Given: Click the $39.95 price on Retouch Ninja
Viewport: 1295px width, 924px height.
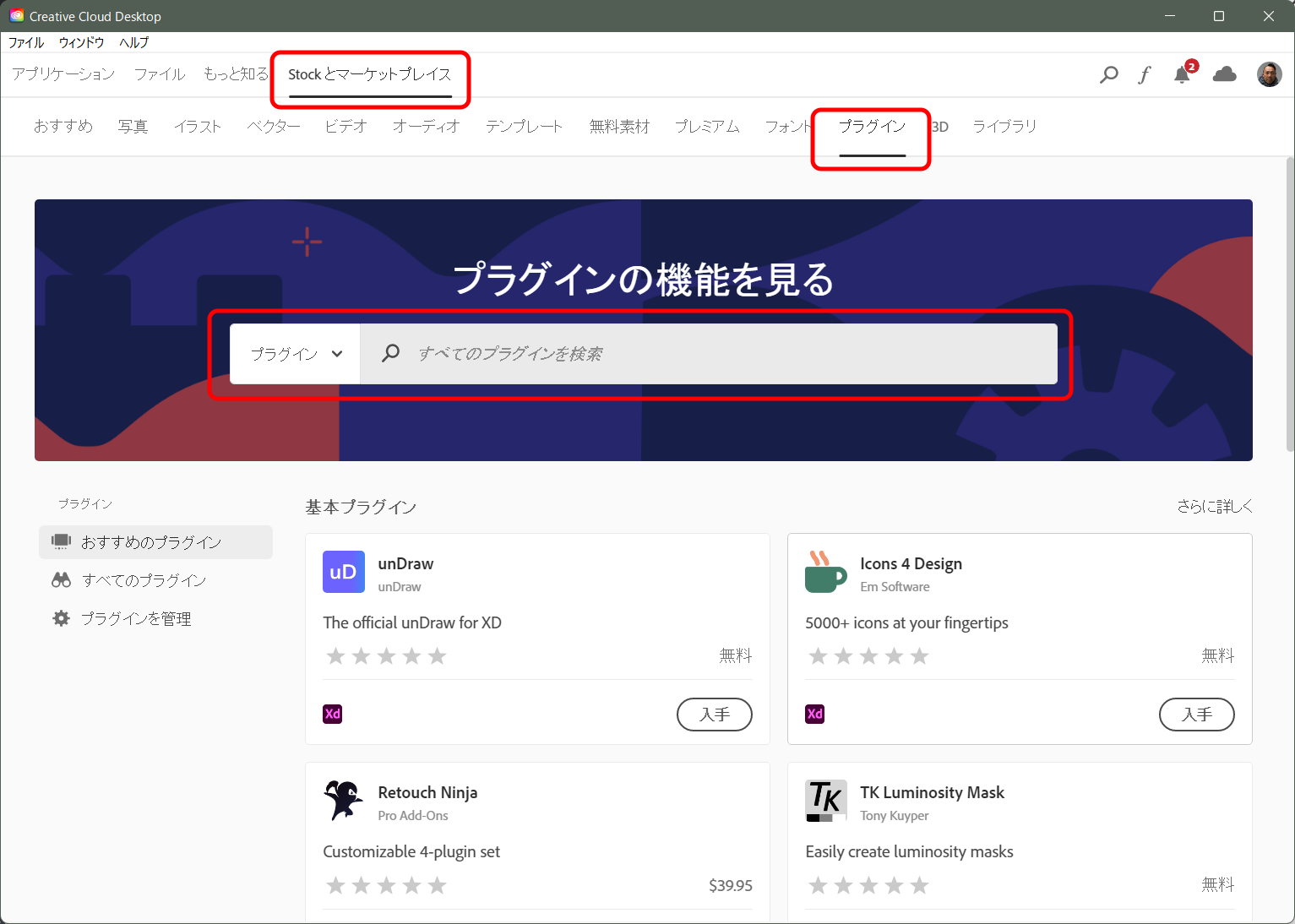Looking at the screenshot, I should pyautogui.click(x=731, y=885).
